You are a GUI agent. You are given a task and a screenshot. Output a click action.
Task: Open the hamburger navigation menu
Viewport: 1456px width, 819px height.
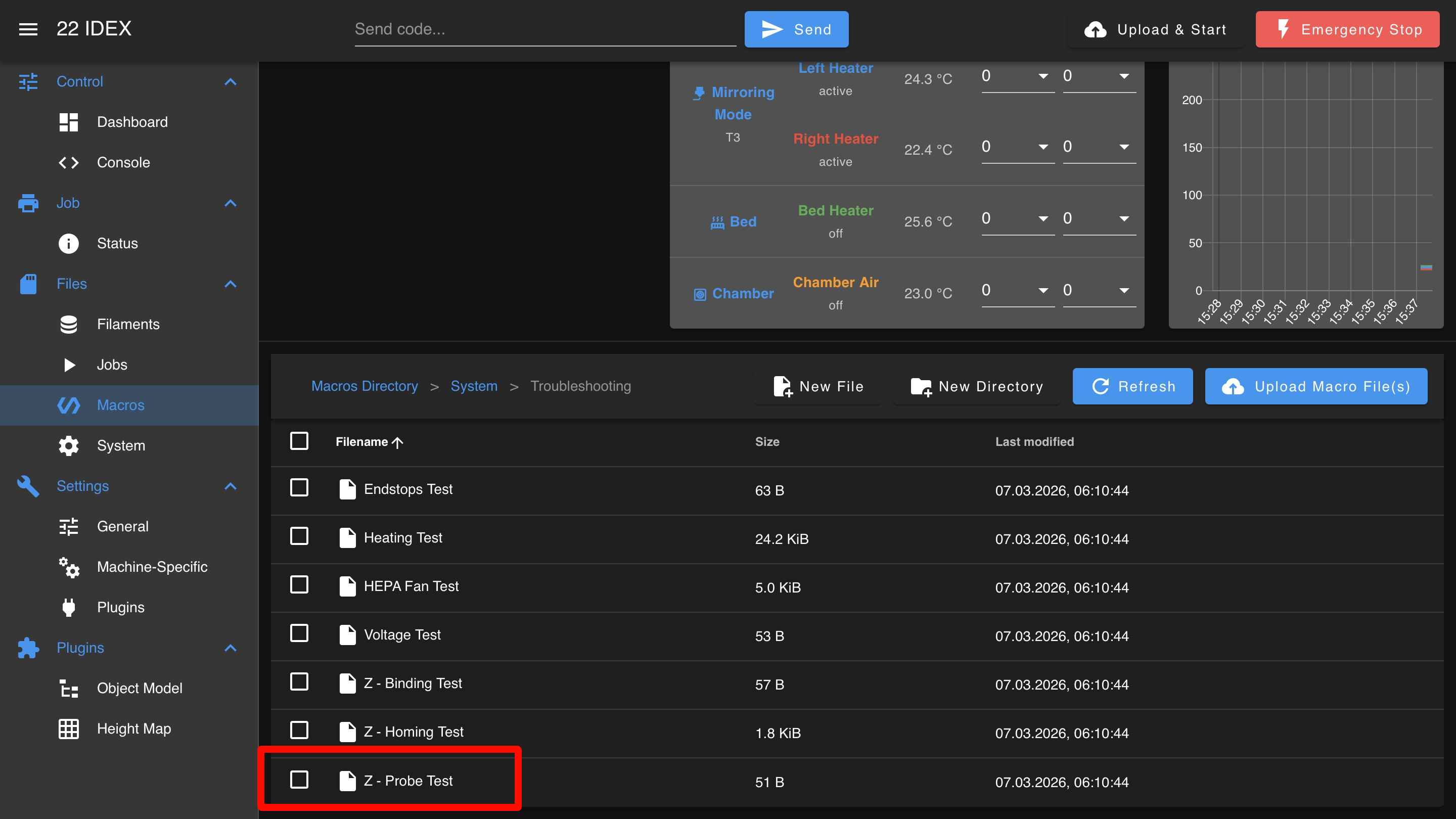pos(28,29)
